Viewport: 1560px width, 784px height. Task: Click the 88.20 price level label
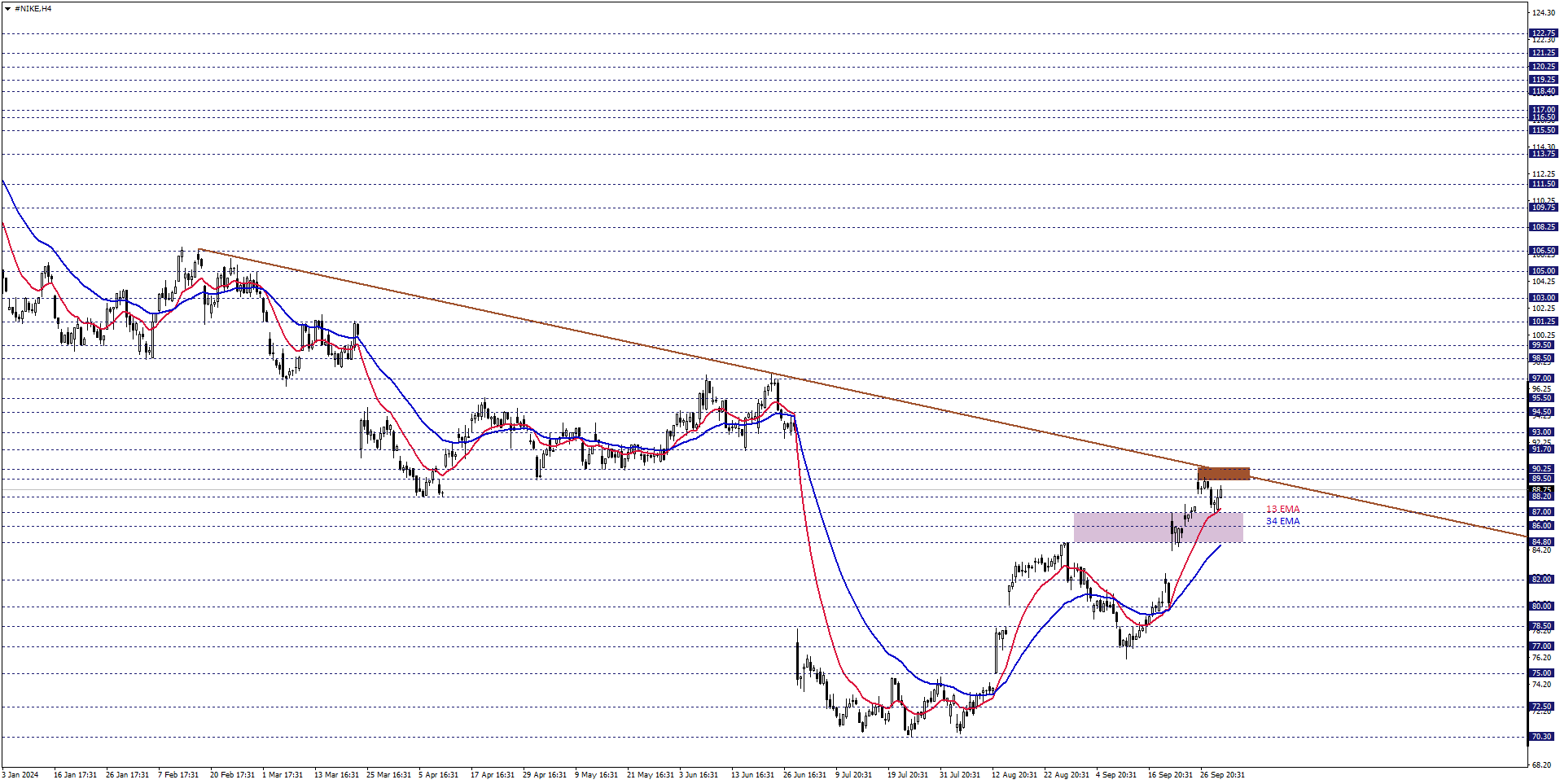1543,497
